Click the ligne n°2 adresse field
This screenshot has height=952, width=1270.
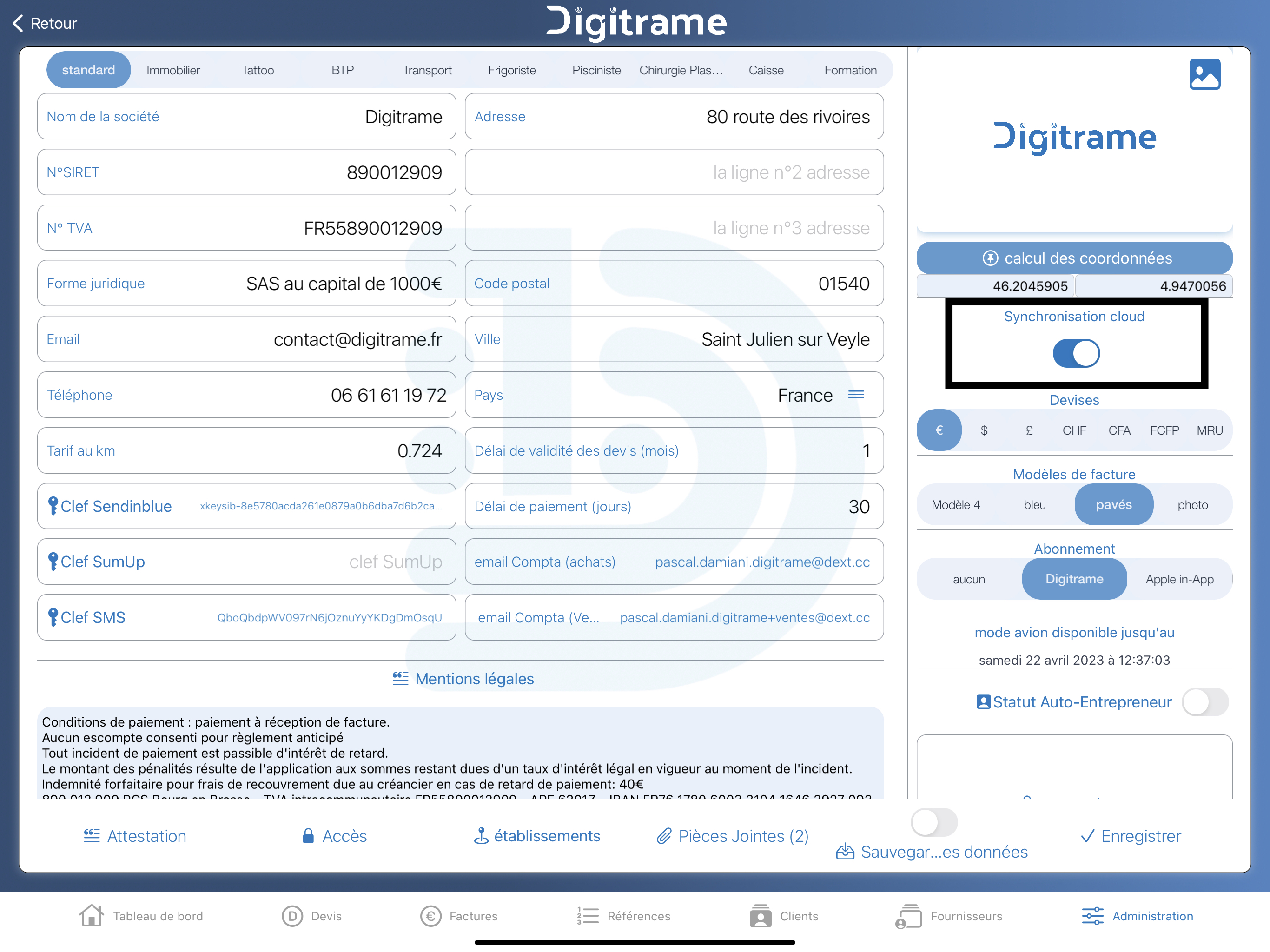point(674,172)
